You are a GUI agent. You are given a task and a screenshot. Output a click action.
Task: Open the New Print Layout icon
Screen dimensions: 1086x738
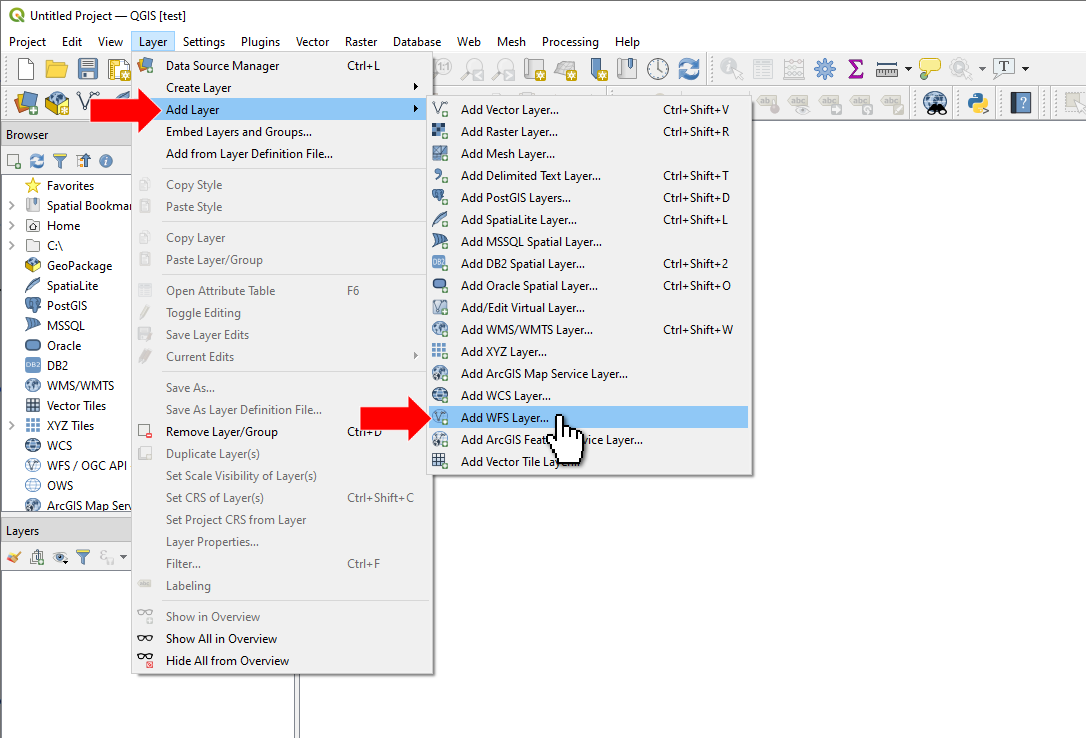coord(119,69)
